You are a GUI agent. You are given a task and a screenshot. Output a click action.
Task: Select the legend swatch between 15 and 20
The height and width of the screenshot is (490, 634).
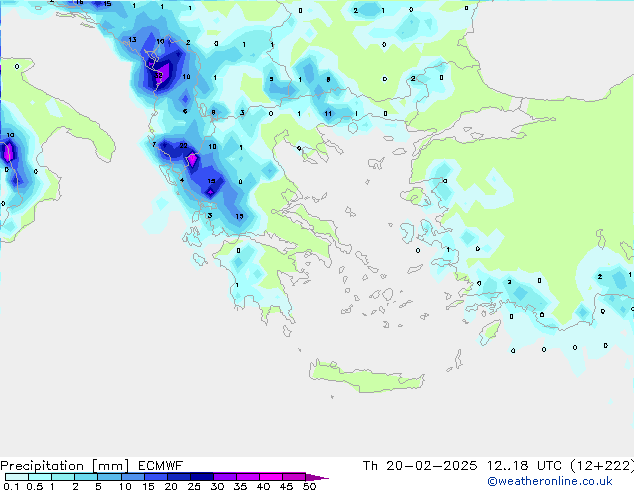(155, 477)
